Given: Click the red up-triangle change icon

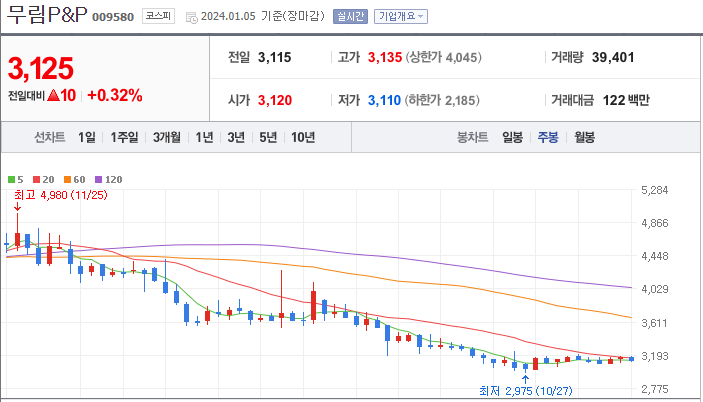Looking at the screenshot, I should click(53, 95).
